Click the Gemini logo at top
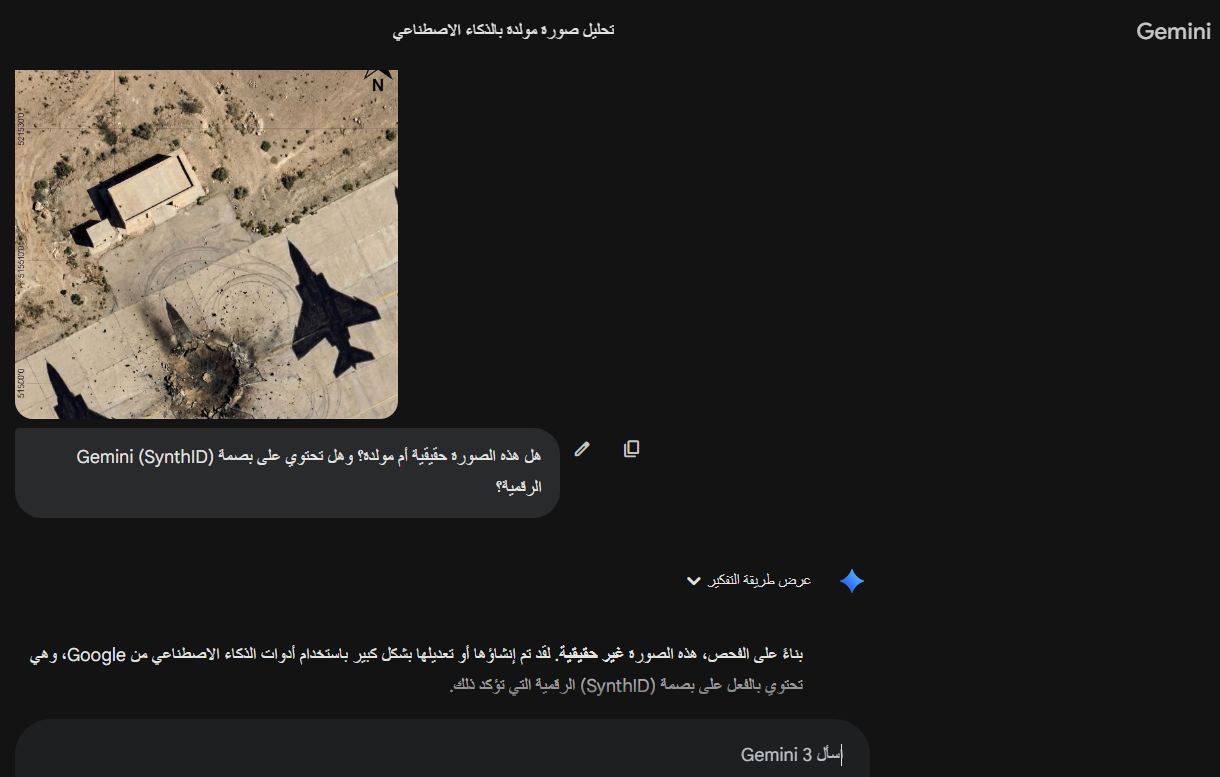The image size is (1220, 777). (x=1173, y=31)
